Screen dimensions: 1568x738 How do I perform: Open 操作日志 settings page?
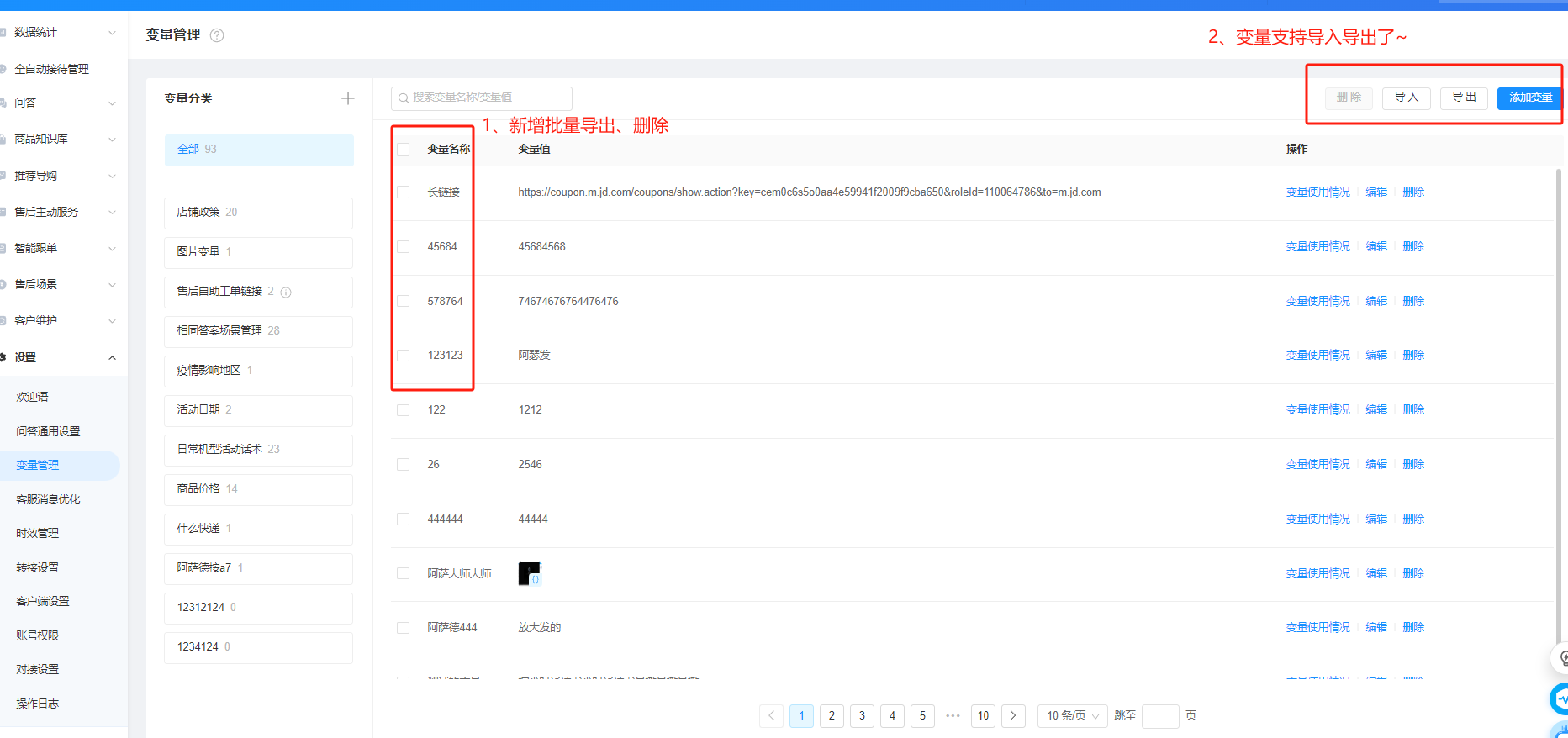click(x=37, y=704)
